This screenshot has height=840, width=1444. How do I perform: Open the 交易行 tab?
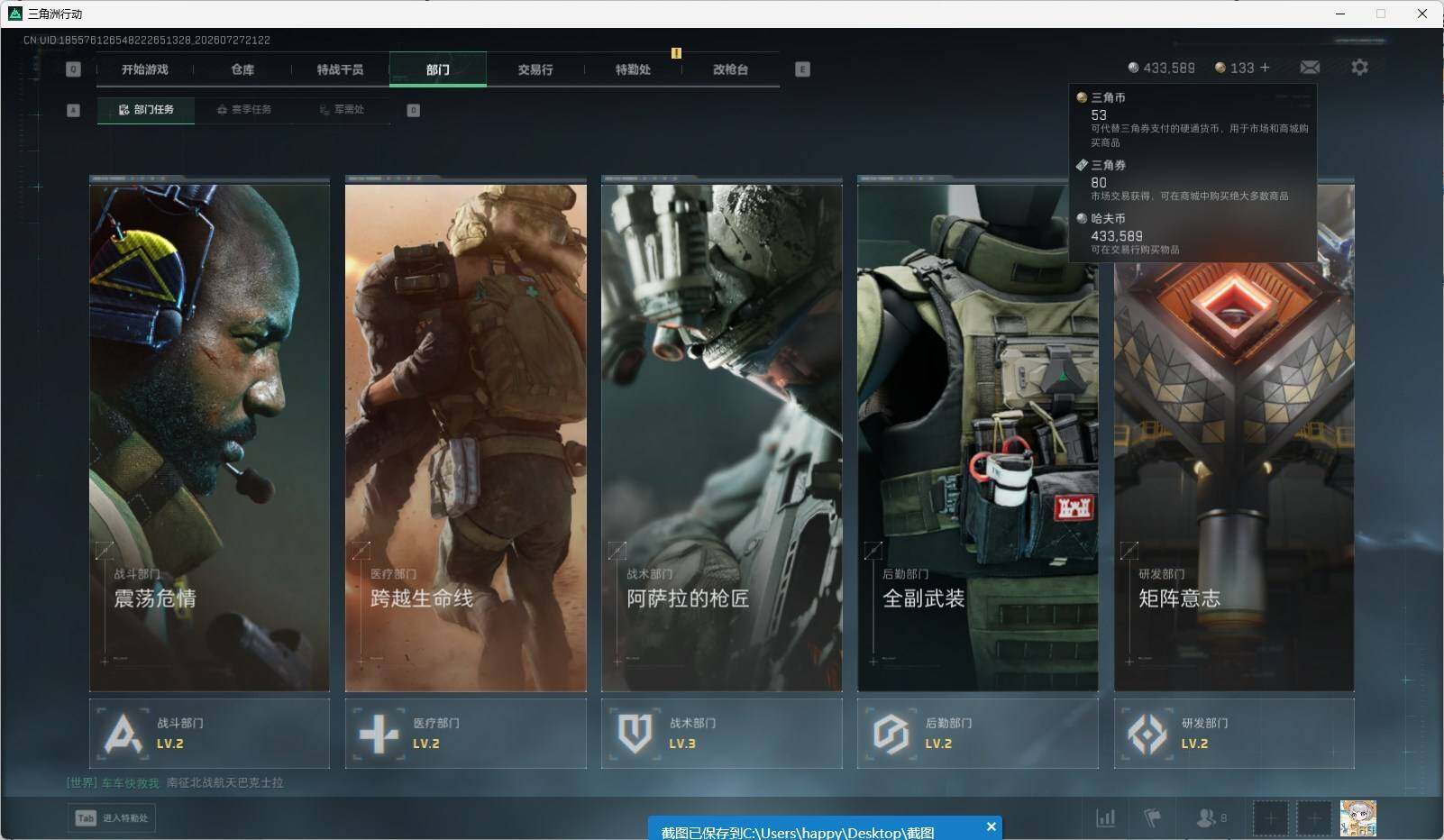[535, 69]
